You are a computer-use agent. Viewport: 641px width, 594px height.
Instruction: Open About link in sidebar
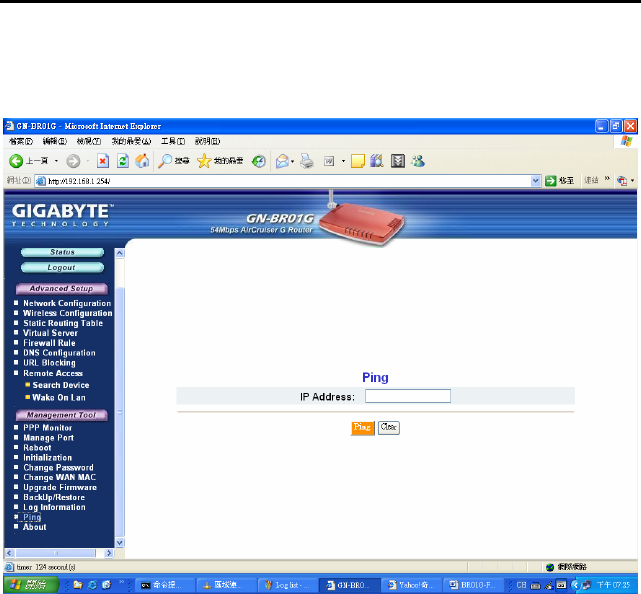35,527
